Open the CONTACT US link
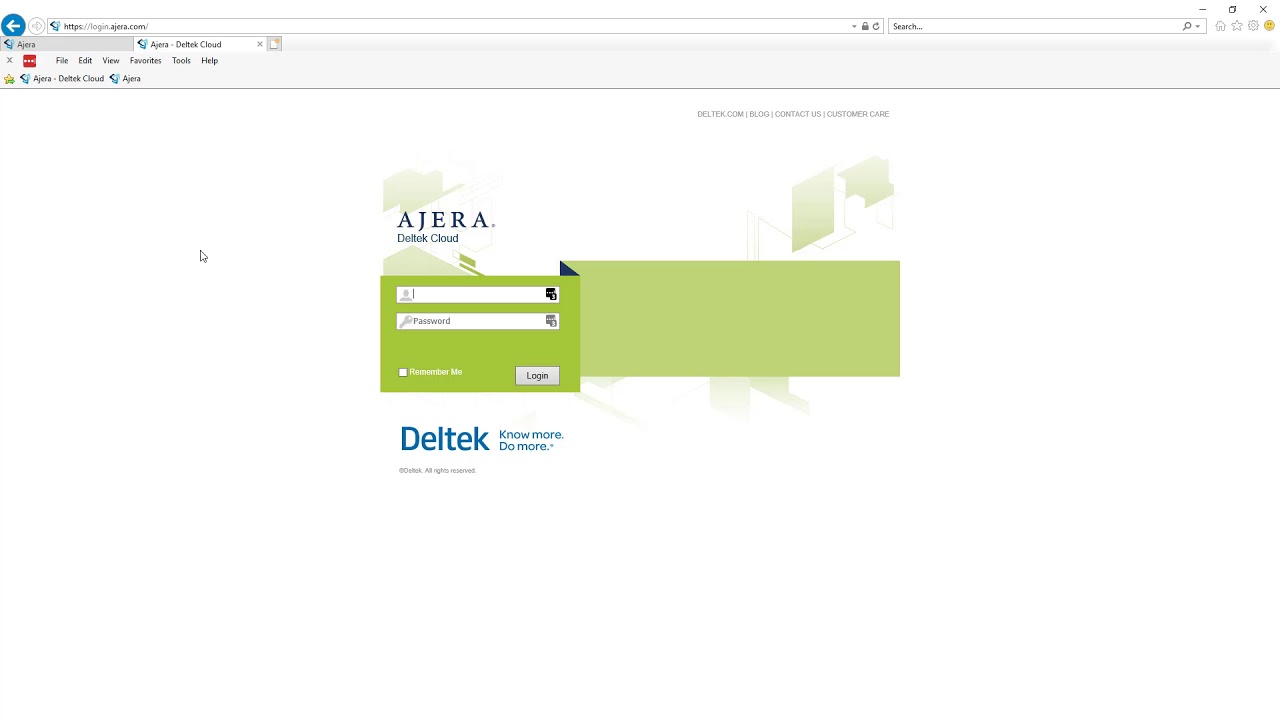This screenshot has height=720, width=1280. click(x=798, y=114)
